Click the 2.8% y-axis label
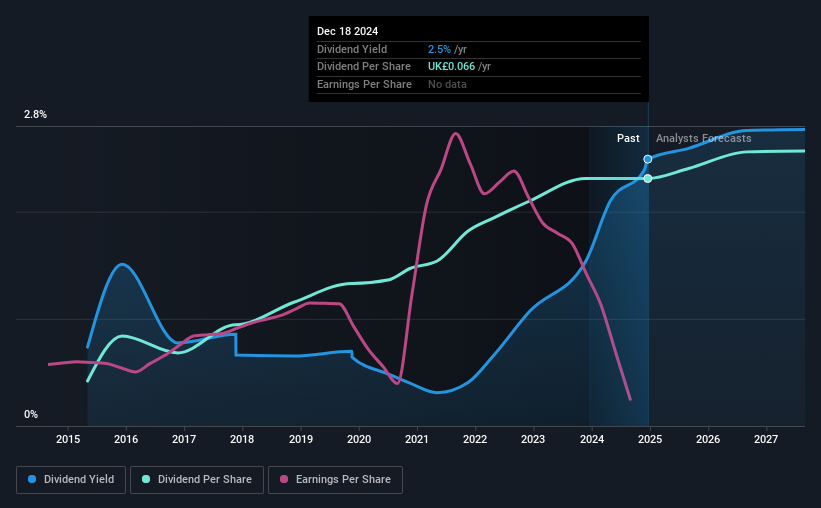 click(35, 114)
